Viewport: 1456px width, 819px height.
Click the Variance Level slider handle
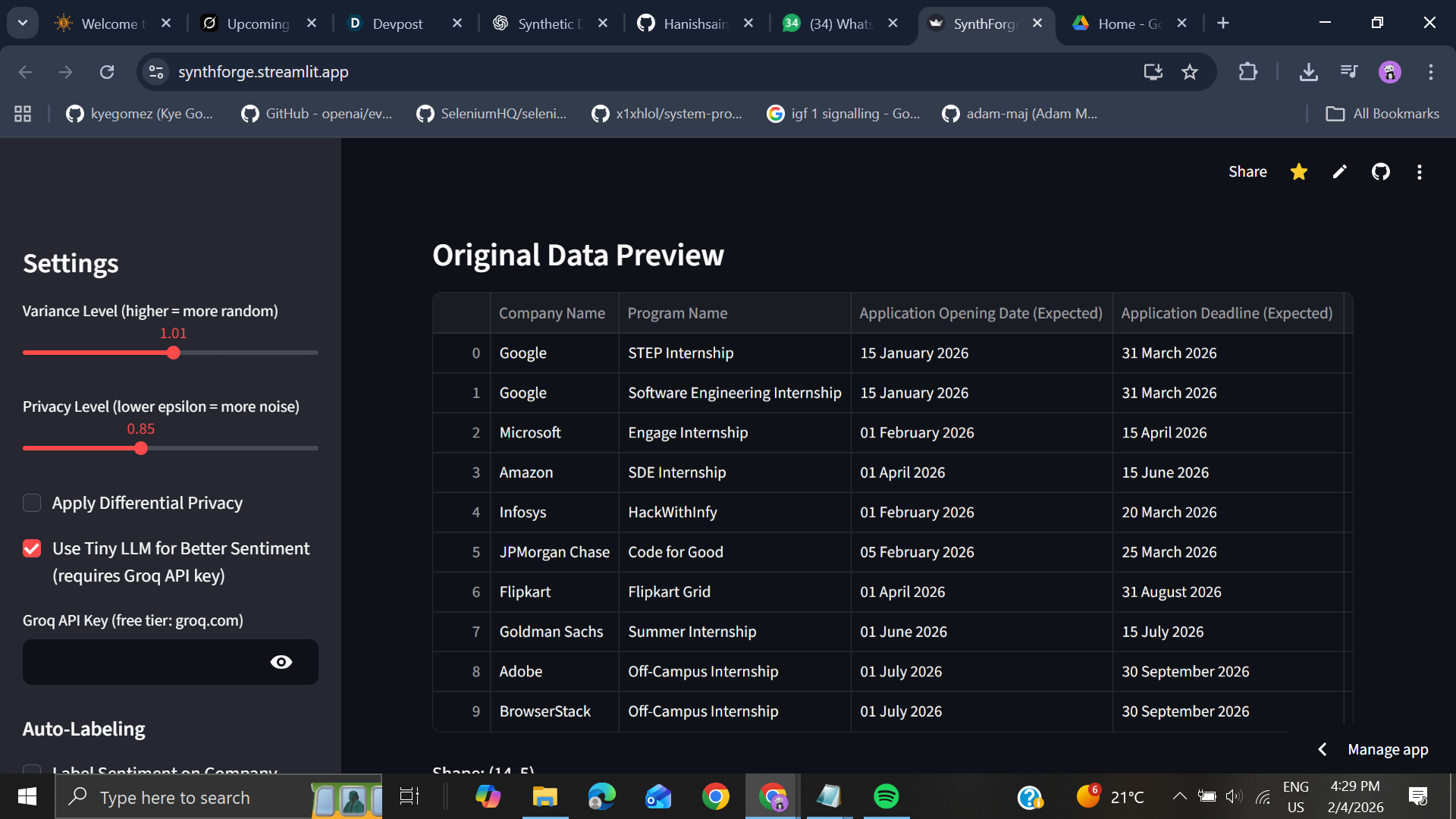[x=174, y=353]
